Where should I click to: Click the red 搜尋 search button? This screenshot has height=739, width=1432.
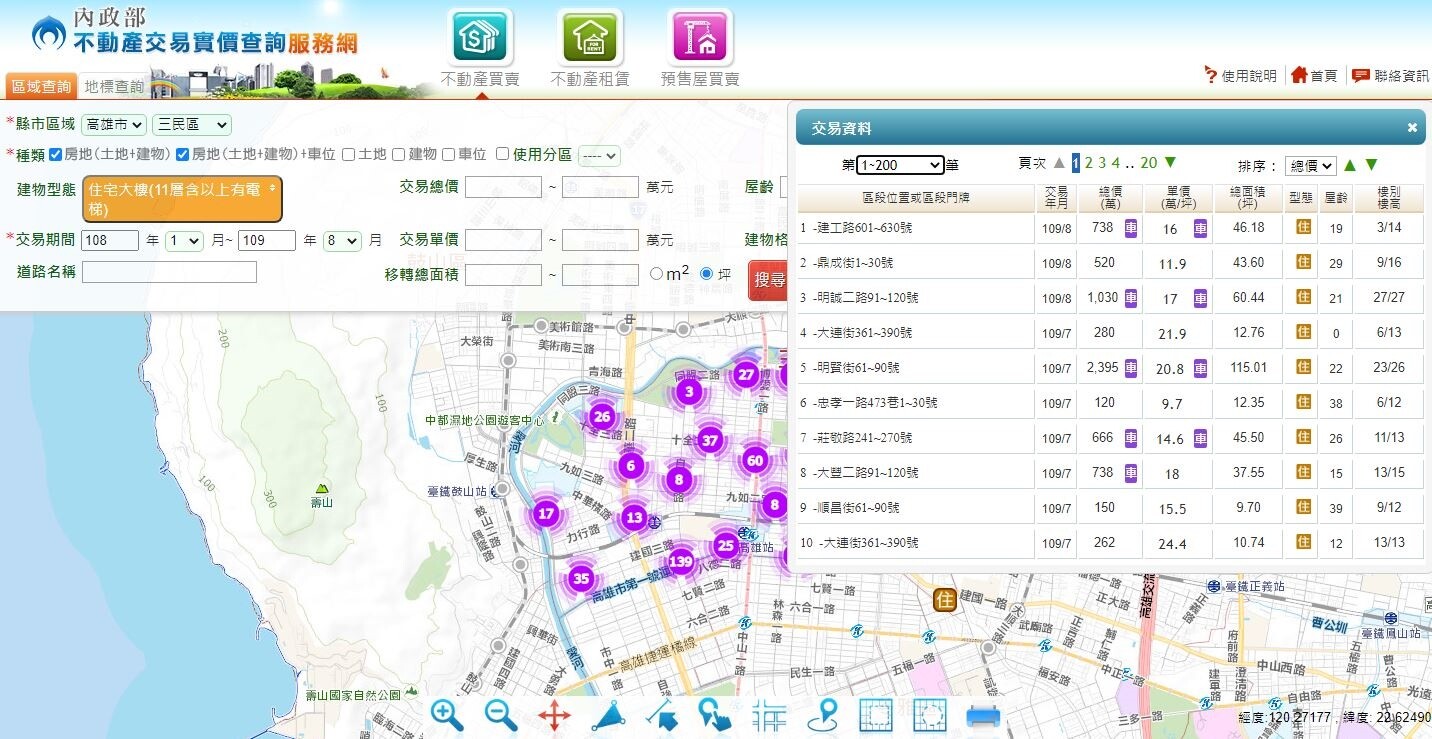[x=768, y=280]
